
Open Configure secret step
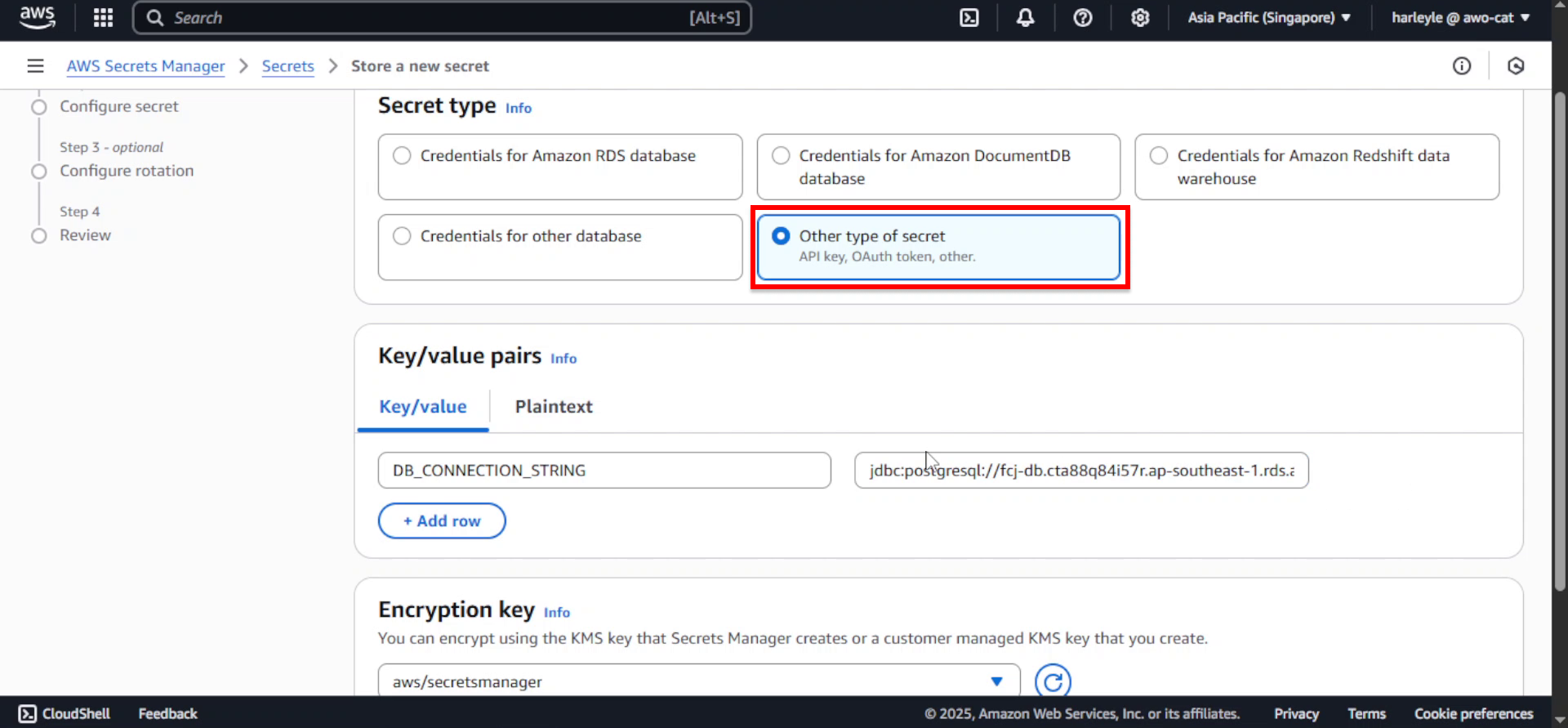(x=118, y=106)
